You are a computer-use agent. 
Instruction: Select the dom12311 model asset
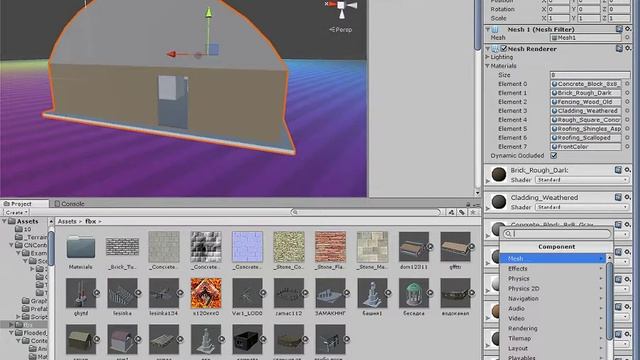click(x=413, y=247)
